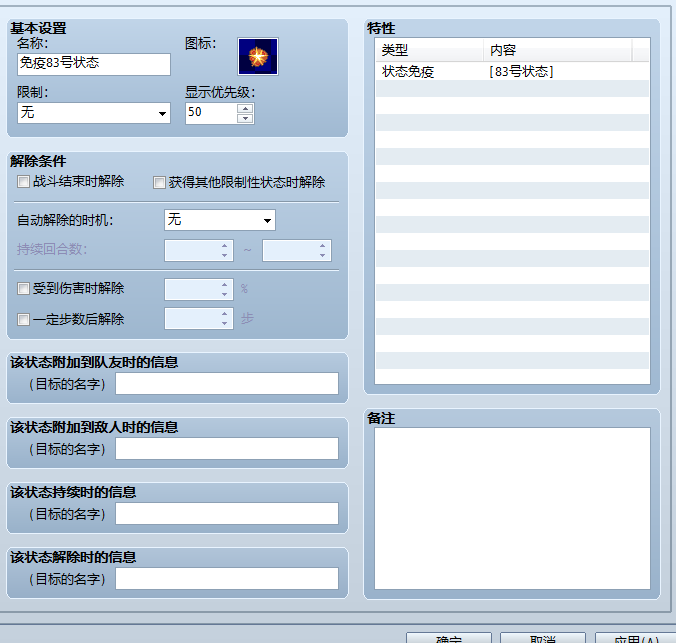Click the [83号状态] content cell
The width and height of the screenshot is (676, 643).
click(x=521, y=71)
